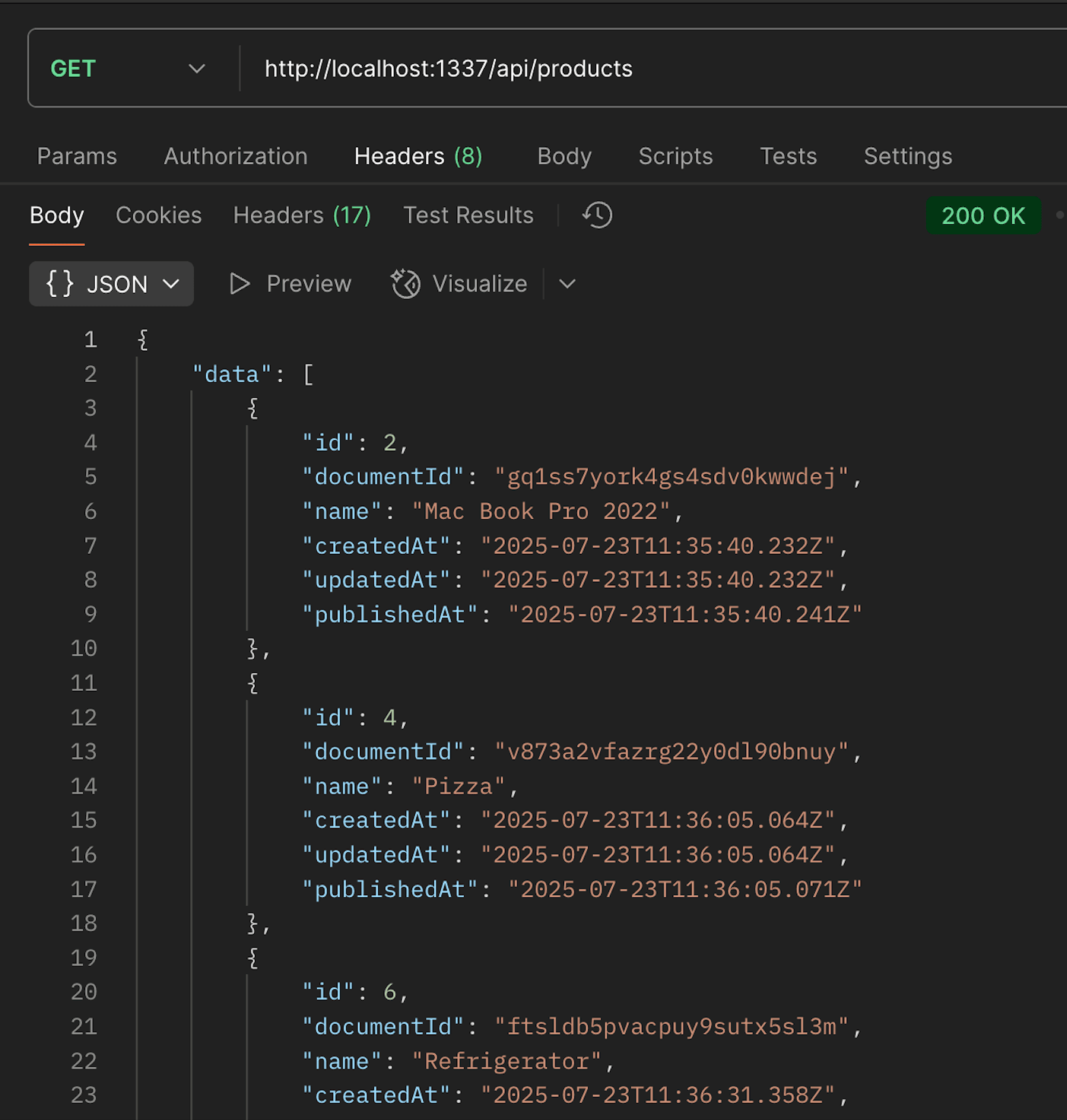
Task: Switch to the request Settings tab
Action: pos(908,156)
